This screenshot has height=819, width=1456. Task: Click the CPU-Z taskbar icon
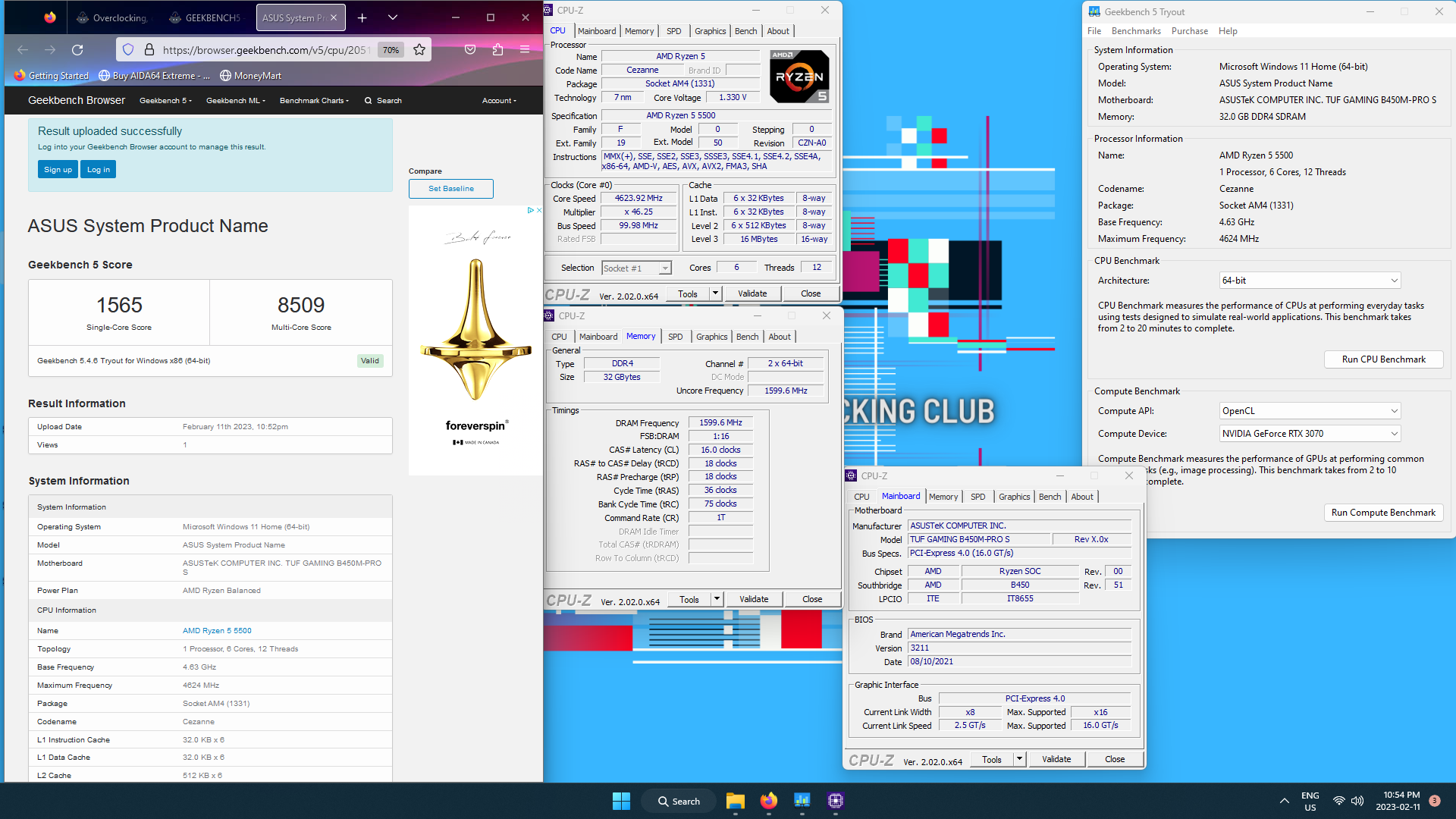tap(835, 801)
